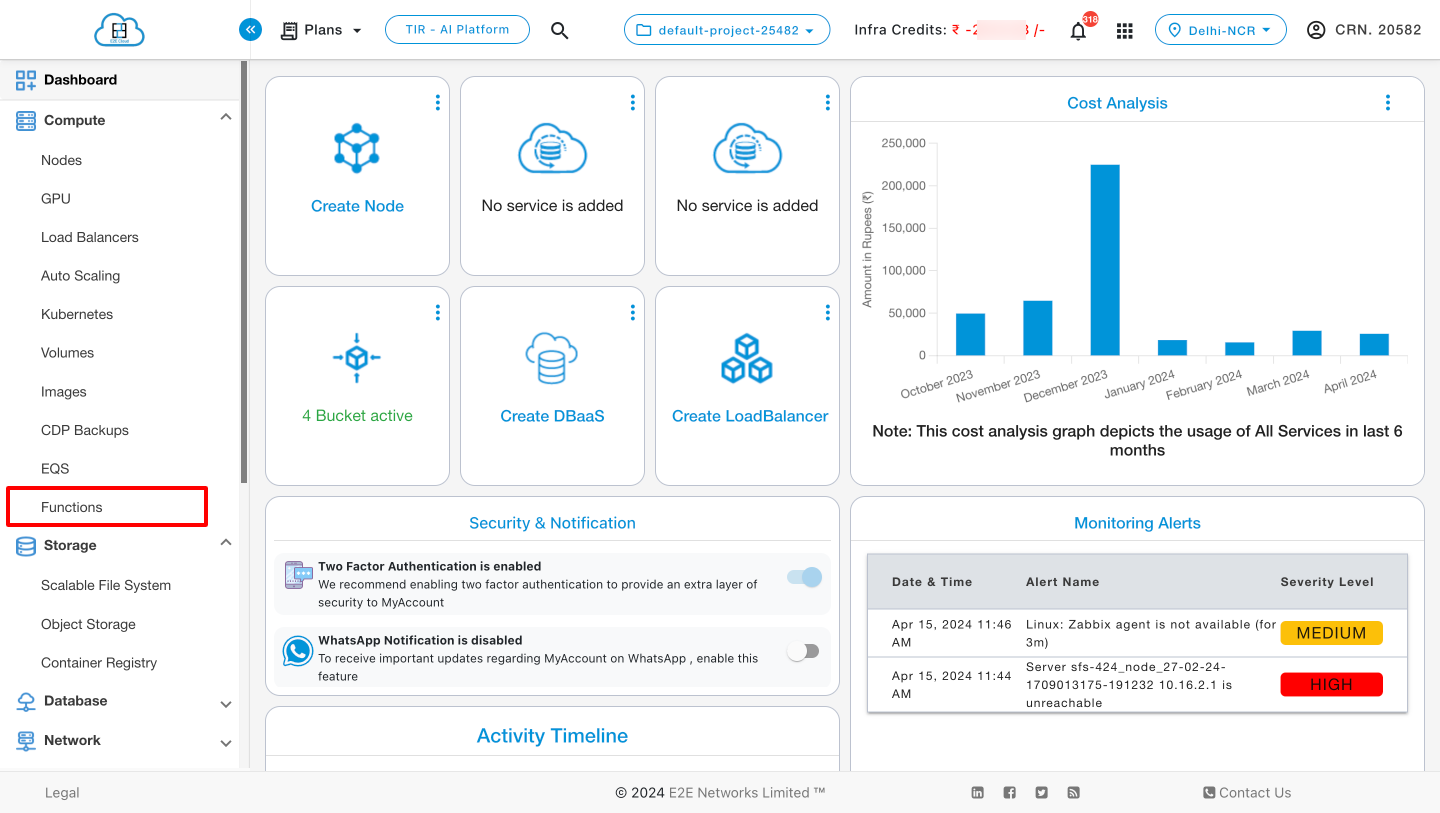This screenshot has width=1440, height=813.
Task: Click the Compute section icon
Action: (26, 120)
